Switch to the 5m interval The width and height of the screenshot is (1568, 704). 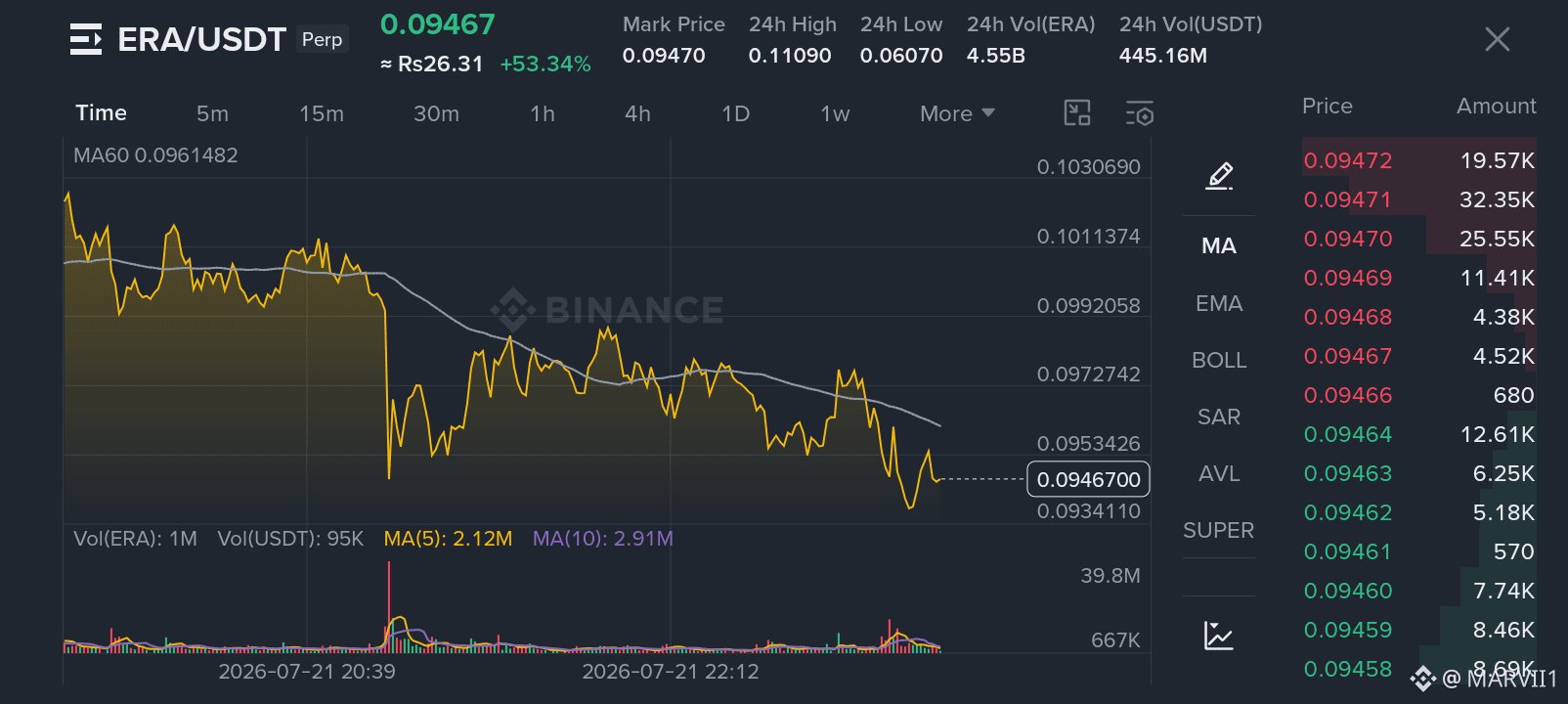pyautogui.click(x=212, y=114)
